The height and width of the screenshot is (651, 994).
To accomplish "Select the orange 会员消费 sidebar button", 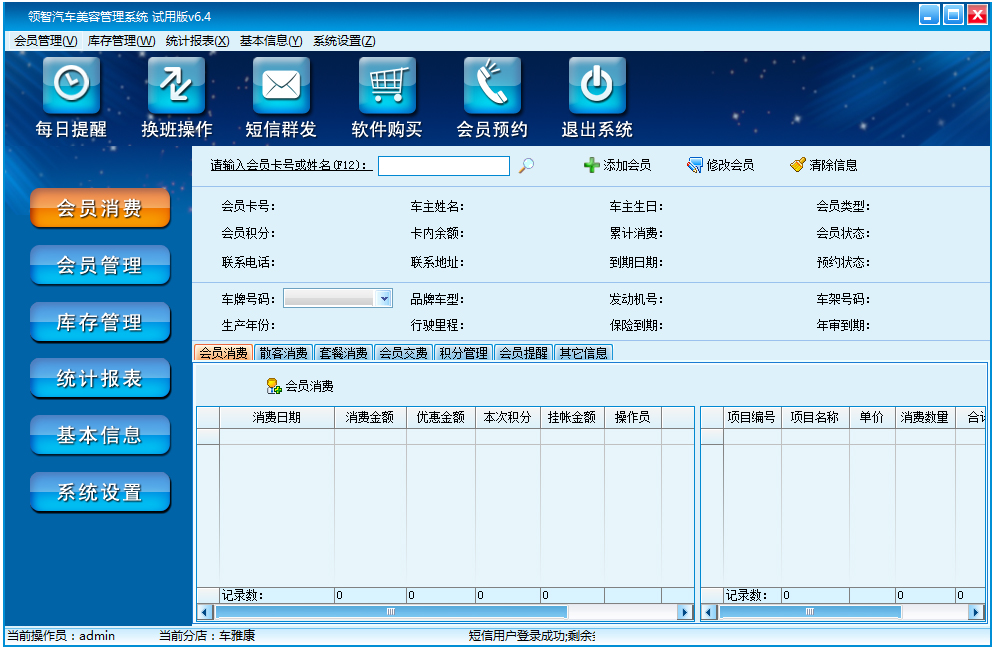I will coord(100,208).
